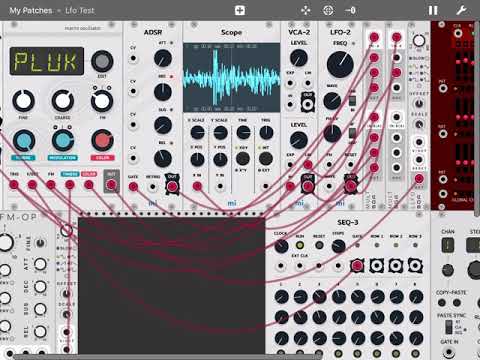Click the SEQ-3 EXT CLK input jack
Screen dimensions: 480x360
pyautogui.click(x=300, y=266)
